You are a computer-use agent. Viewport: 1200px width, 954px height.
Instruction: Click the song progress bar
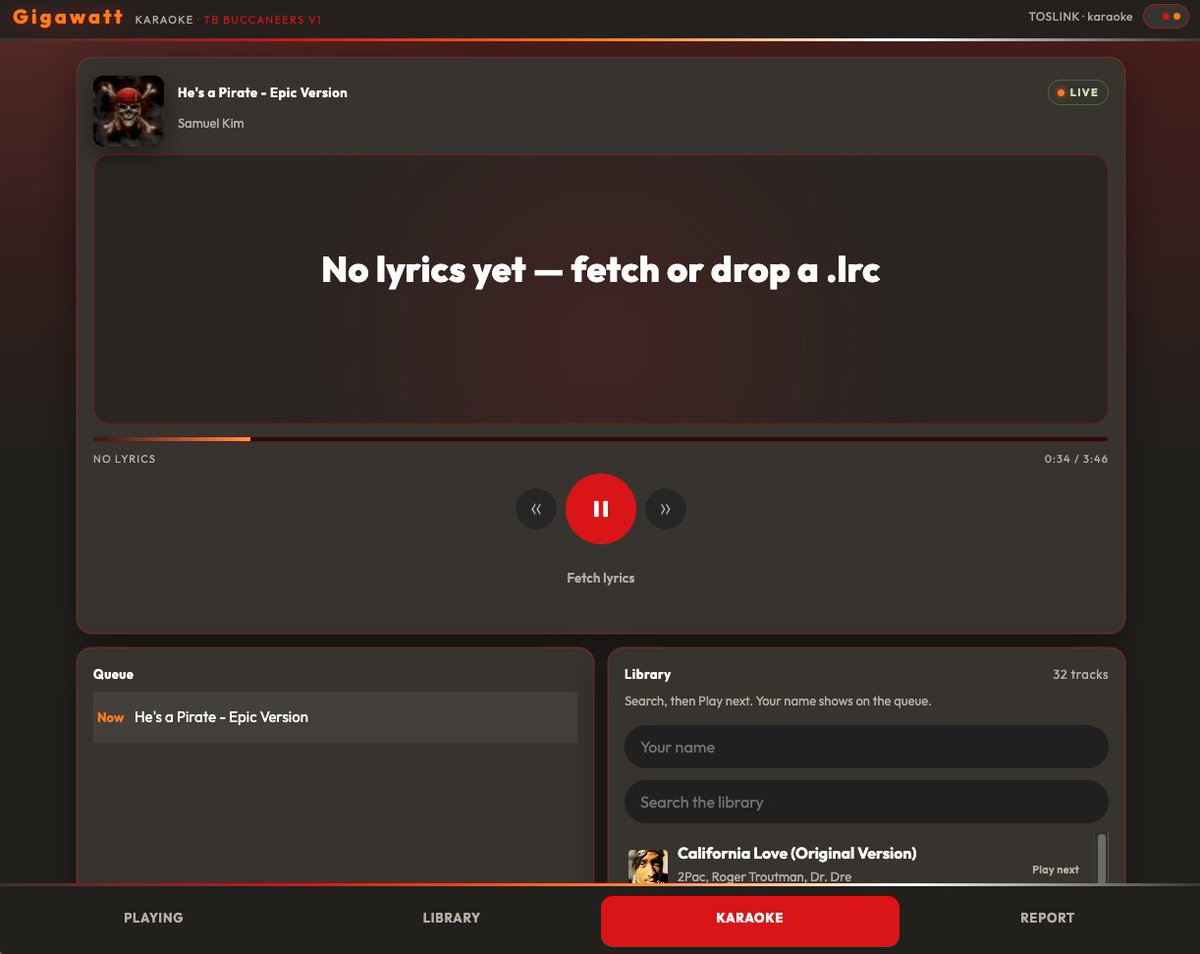[x=600, y=439]
